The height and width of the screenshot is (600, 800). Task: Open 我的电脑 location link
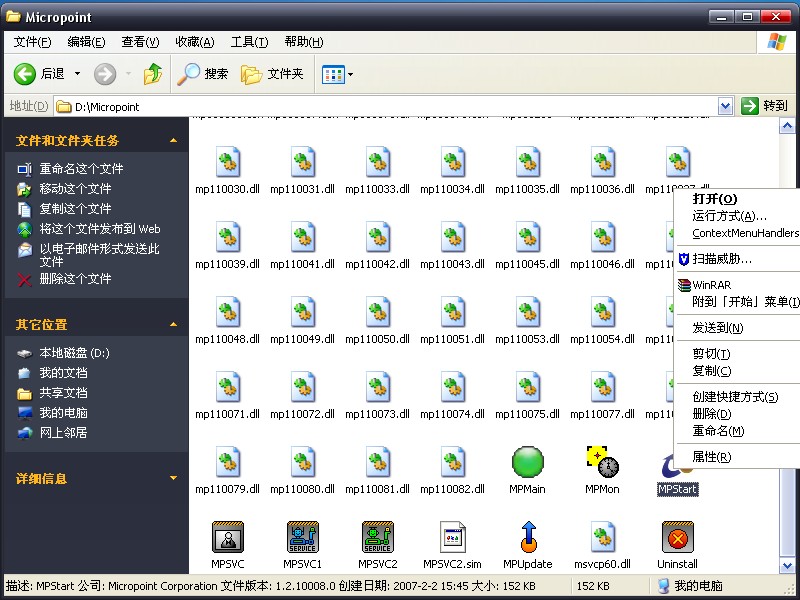tap(63, 413)
